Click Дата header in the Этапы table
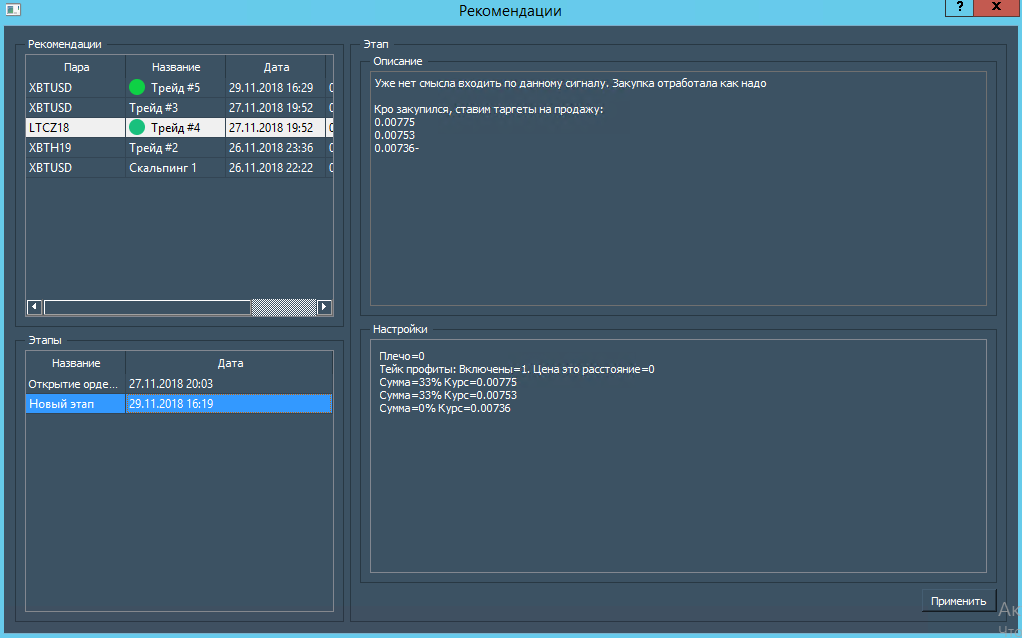1022x638 pixels. (230, 363)
